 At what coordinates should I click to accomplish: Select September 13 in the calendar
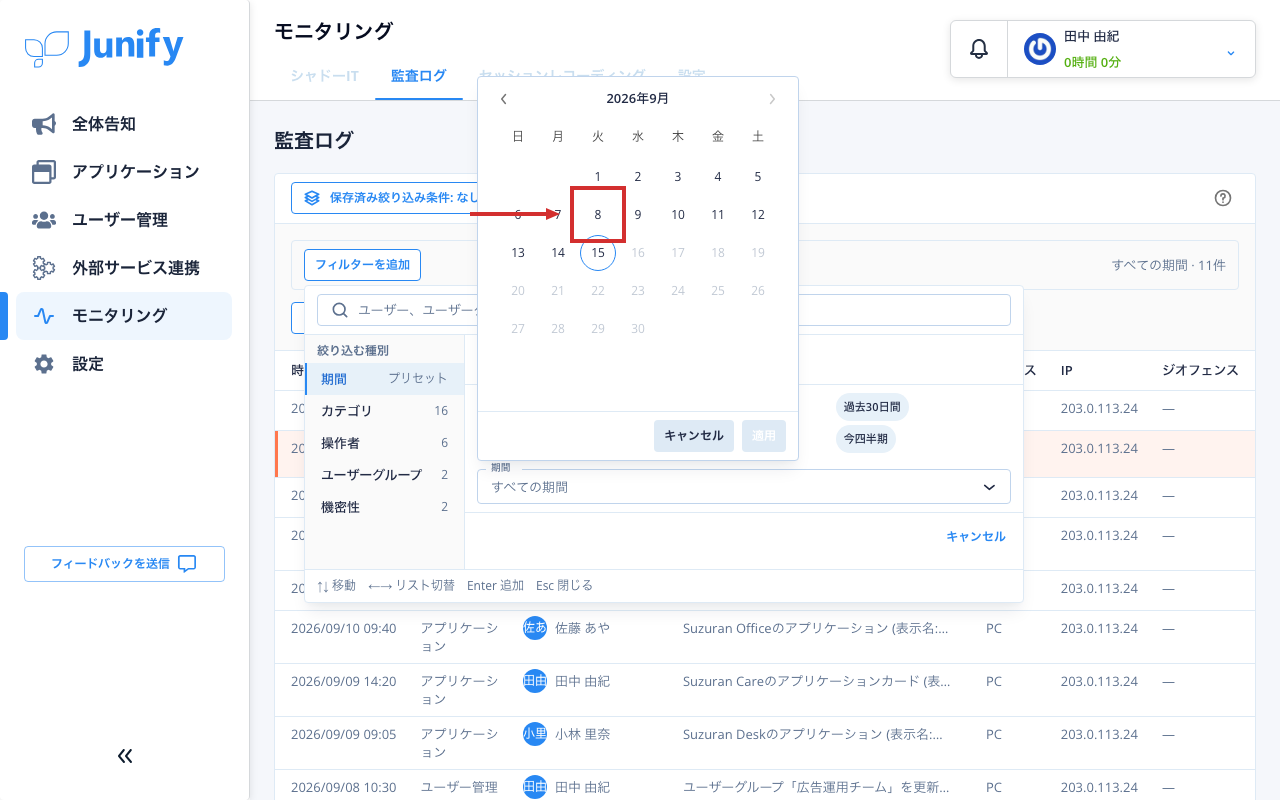coord(518,253)
